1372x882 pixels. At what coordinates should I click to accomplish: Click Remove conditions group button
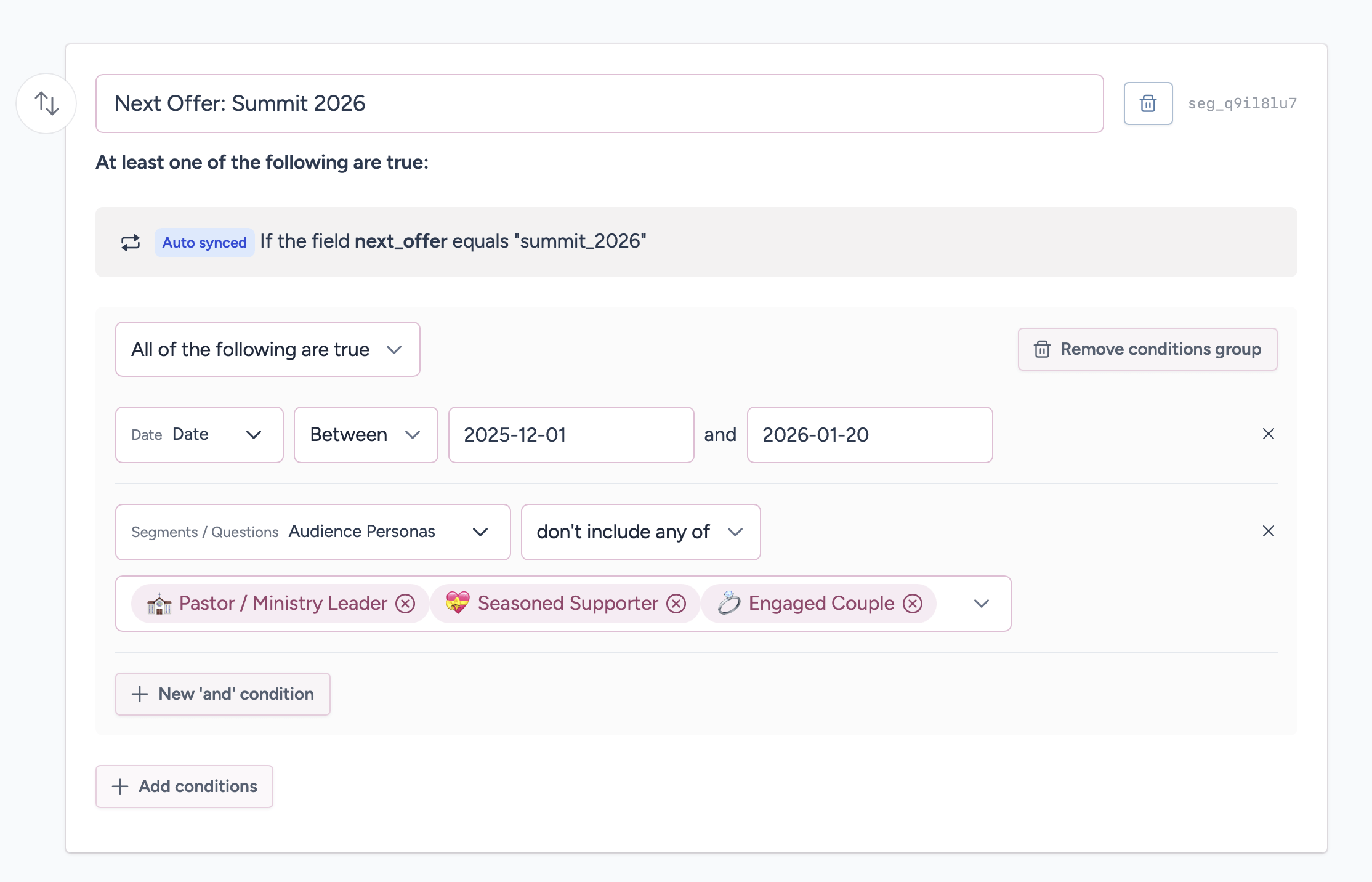[x=1147, y=349]
